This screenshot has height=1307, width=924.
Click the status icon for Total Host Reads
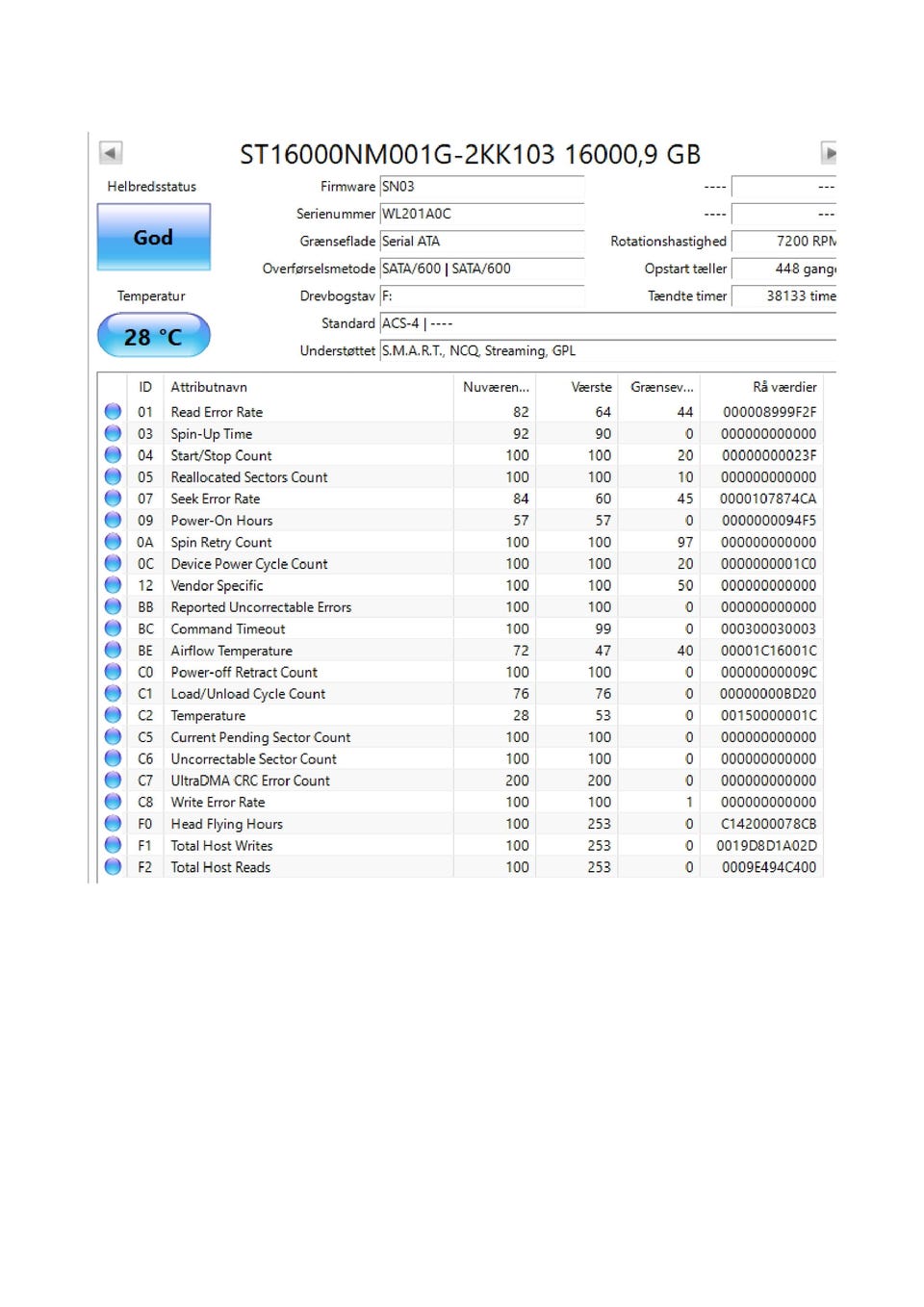coord(113,866)
